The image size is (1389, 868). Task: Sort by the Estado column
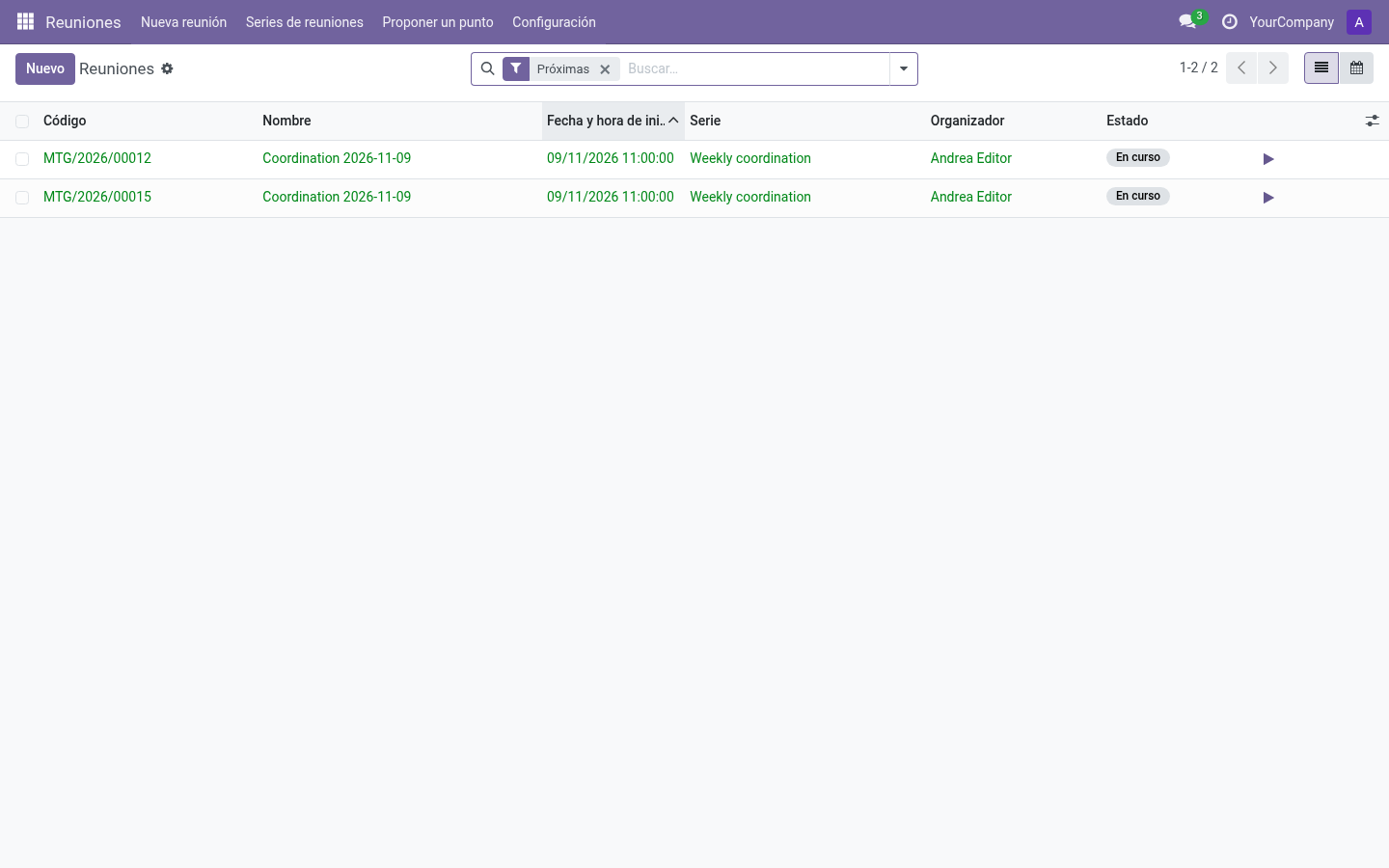pos(1179,121)
